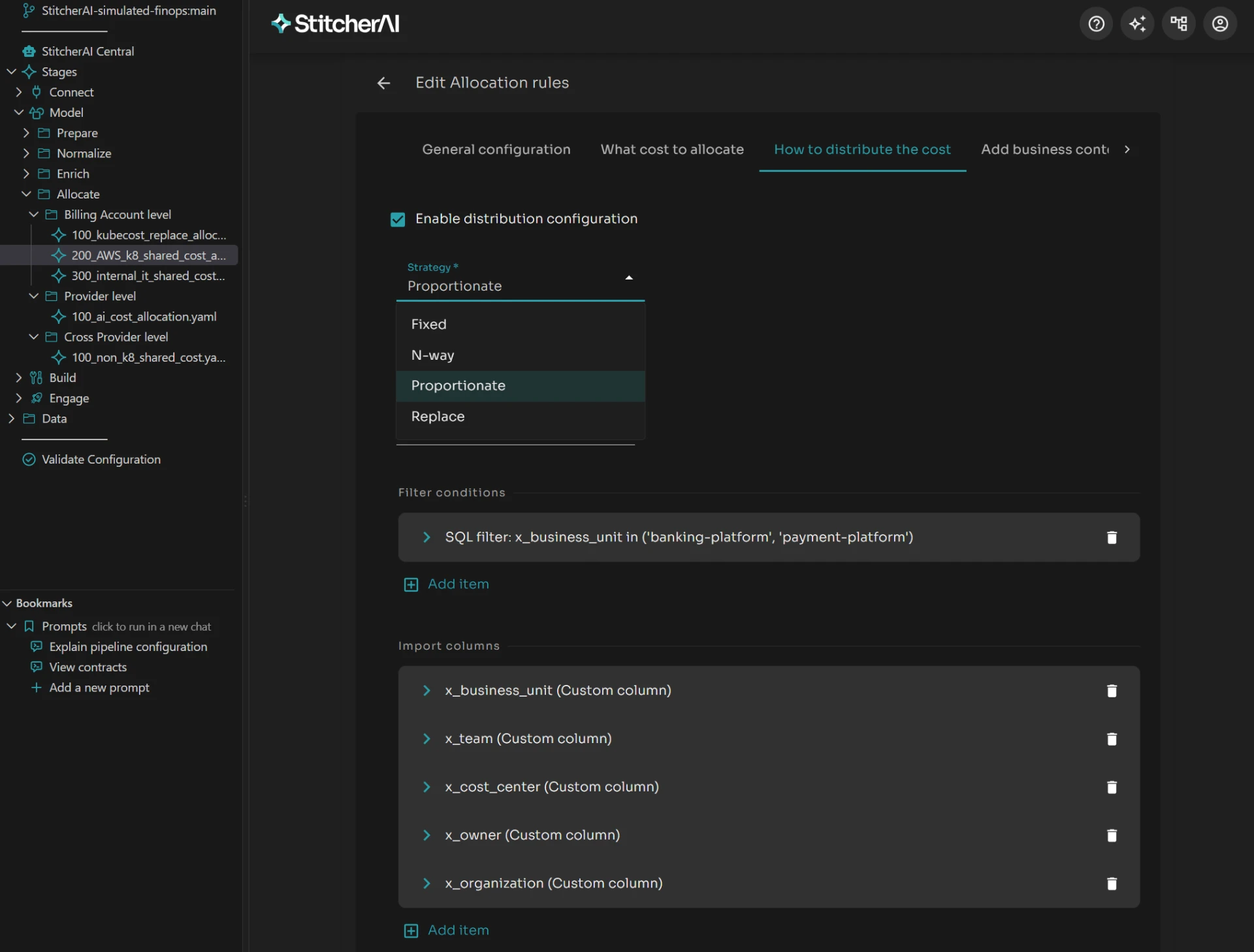The height and width of the screenshot is (952, 1254).
Task: Expand the Data tree node
Action: 11,419
